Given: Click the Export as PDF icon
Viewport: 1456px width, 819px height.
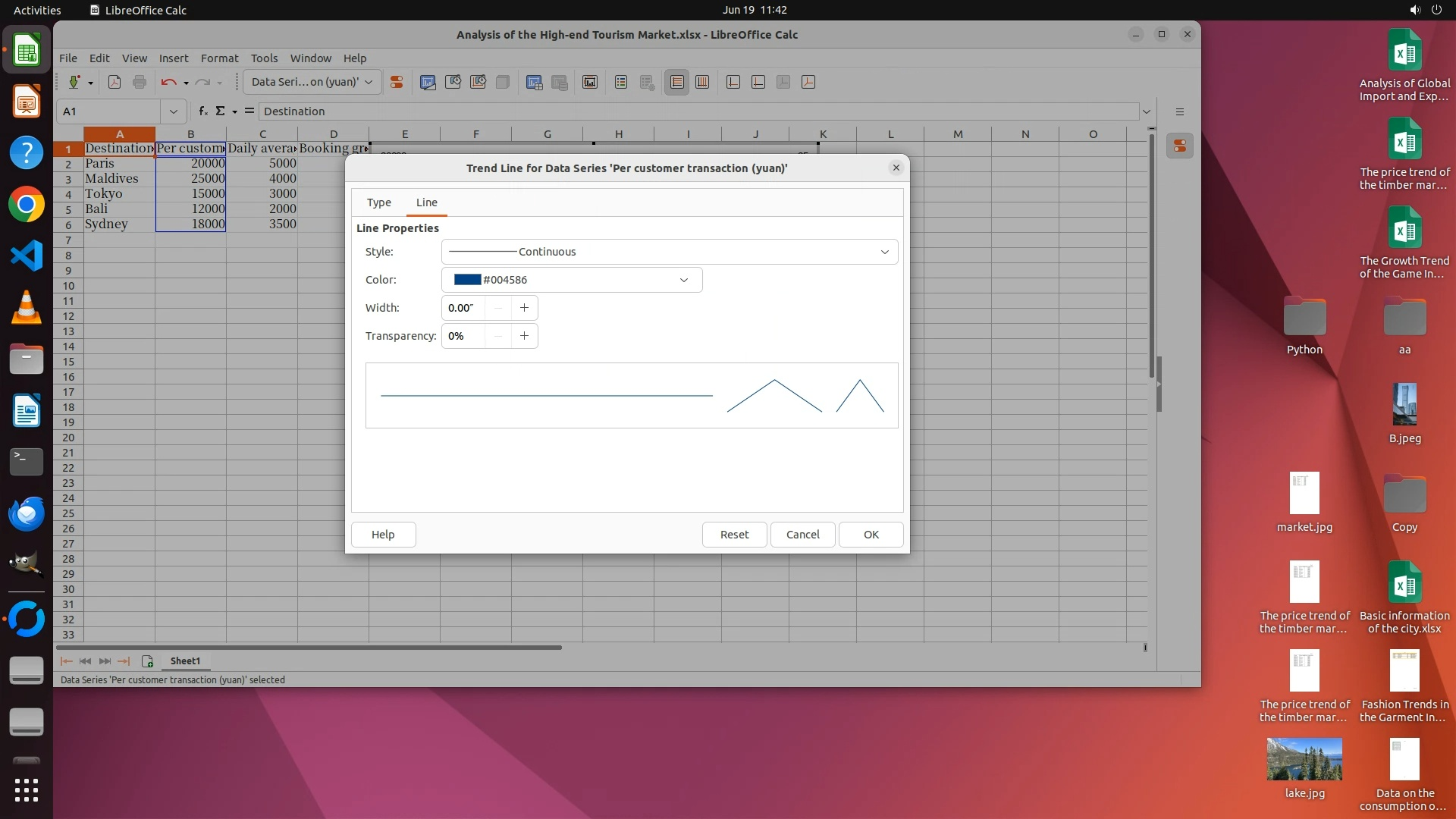Looking at the screenshot, I should (115, 83).
